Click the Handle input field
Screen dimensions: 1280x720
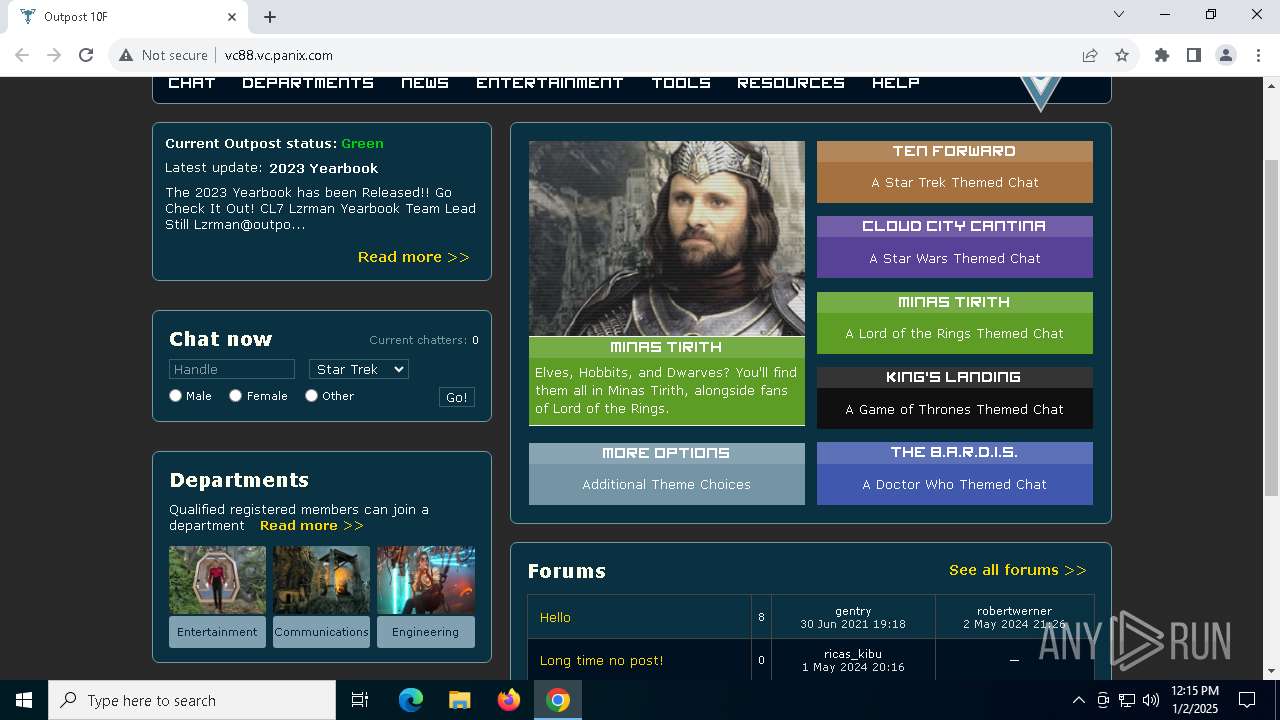232,369
